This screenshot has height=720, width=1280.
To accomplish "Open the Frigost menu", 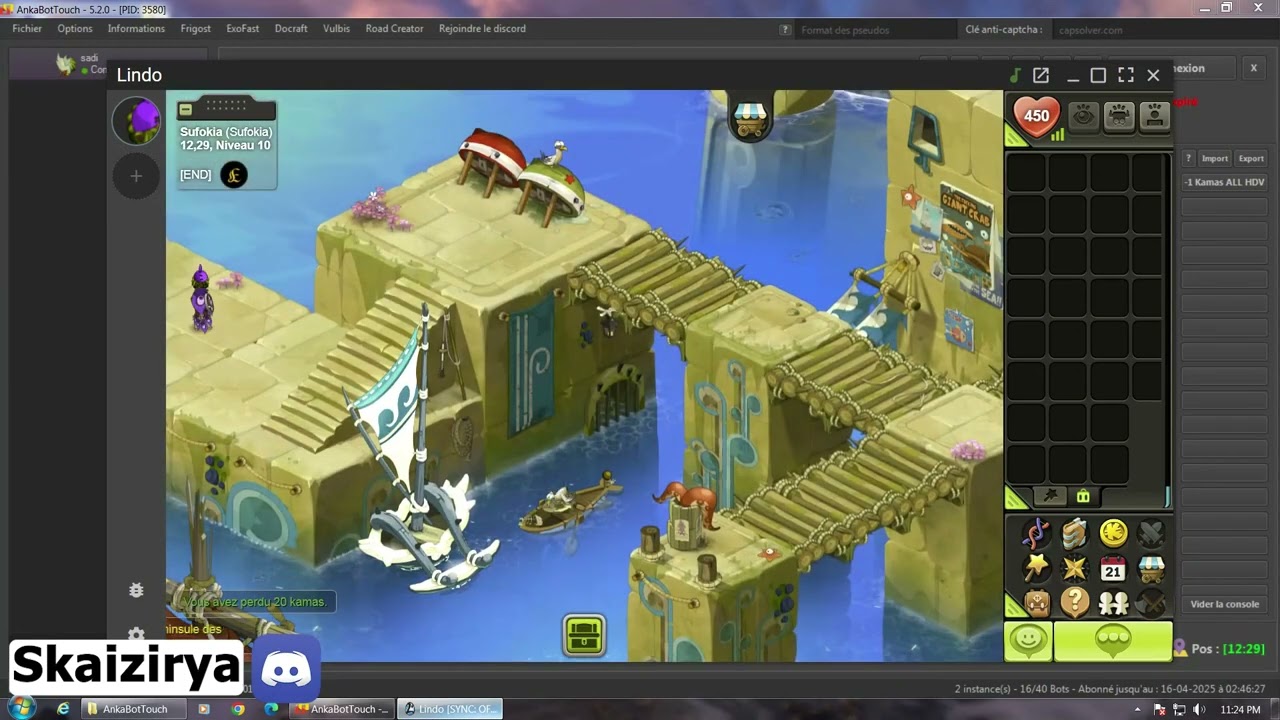I will tap(196, 29).
